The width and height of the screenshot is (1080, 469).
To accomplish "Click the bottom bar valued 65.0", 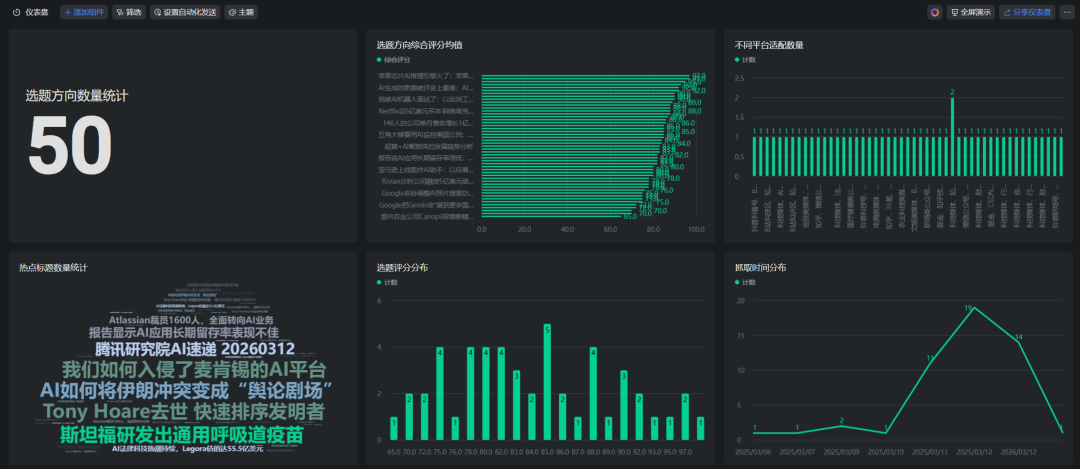I will [550, 218].
